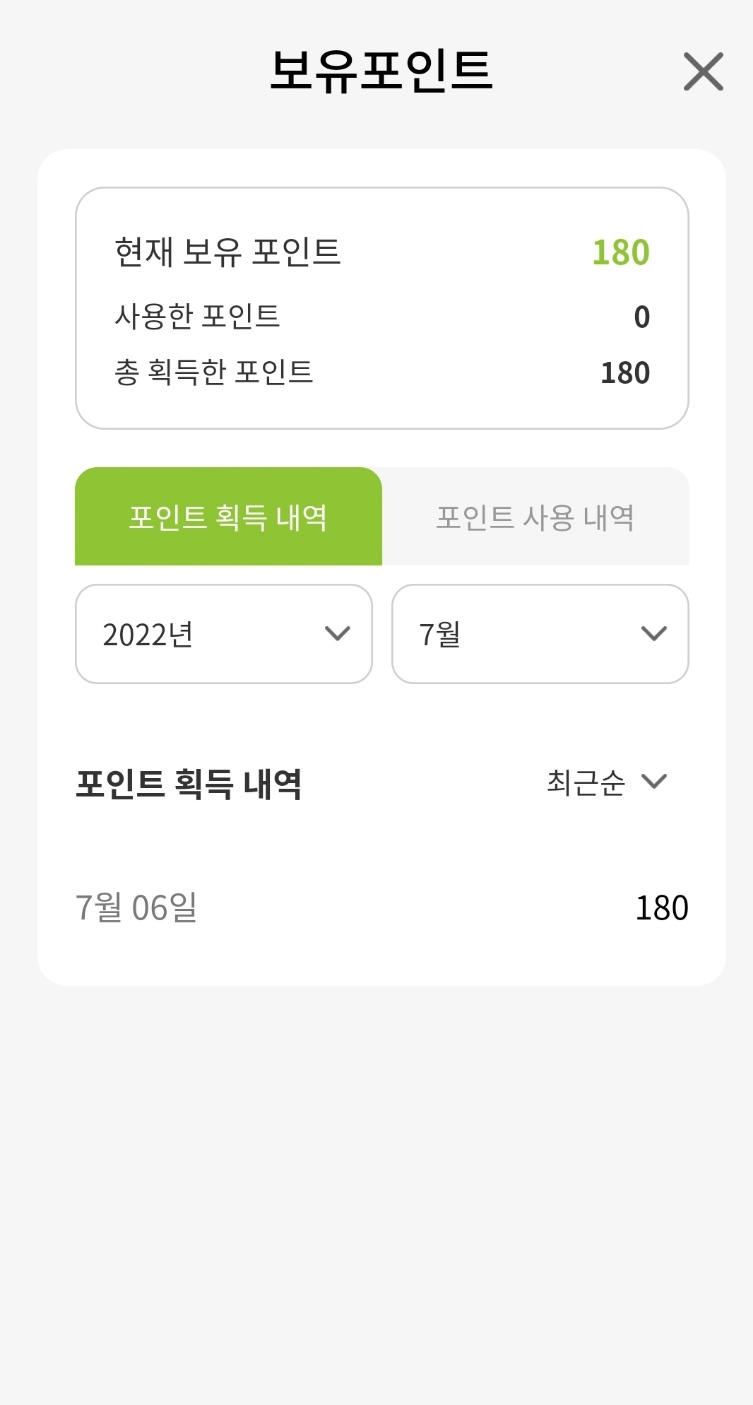
Task: Click the 총 획득한 포인트 label
Action: point(214,372)
